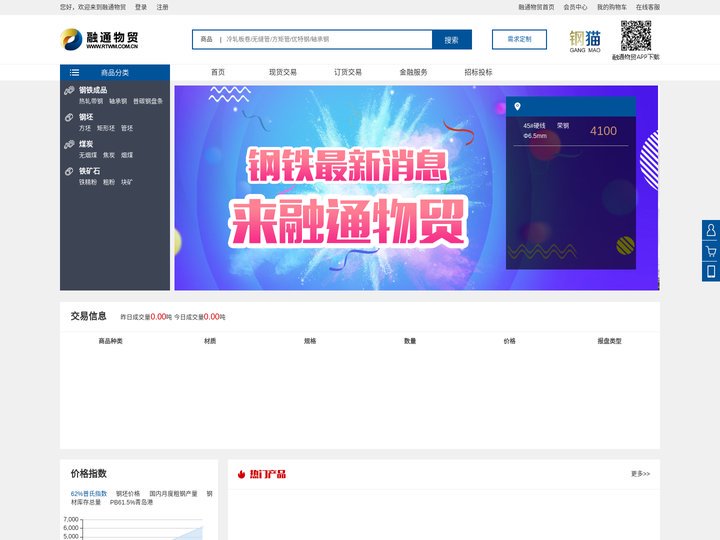The image size is (720, 540).
Task: Click the flame icon beside 热门产品
Action: [x=241, y=474]
